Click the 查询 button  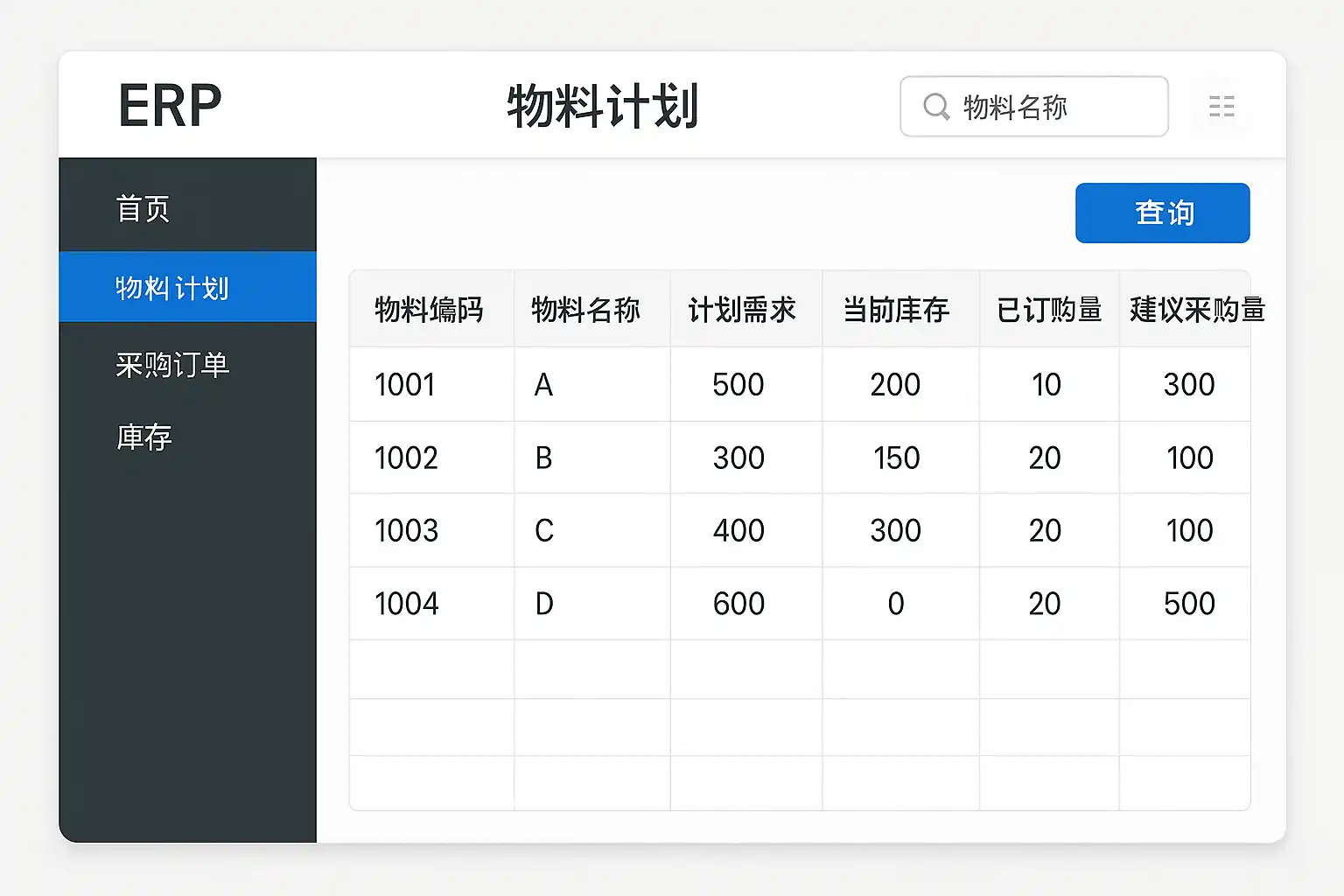pos(1162,213)
